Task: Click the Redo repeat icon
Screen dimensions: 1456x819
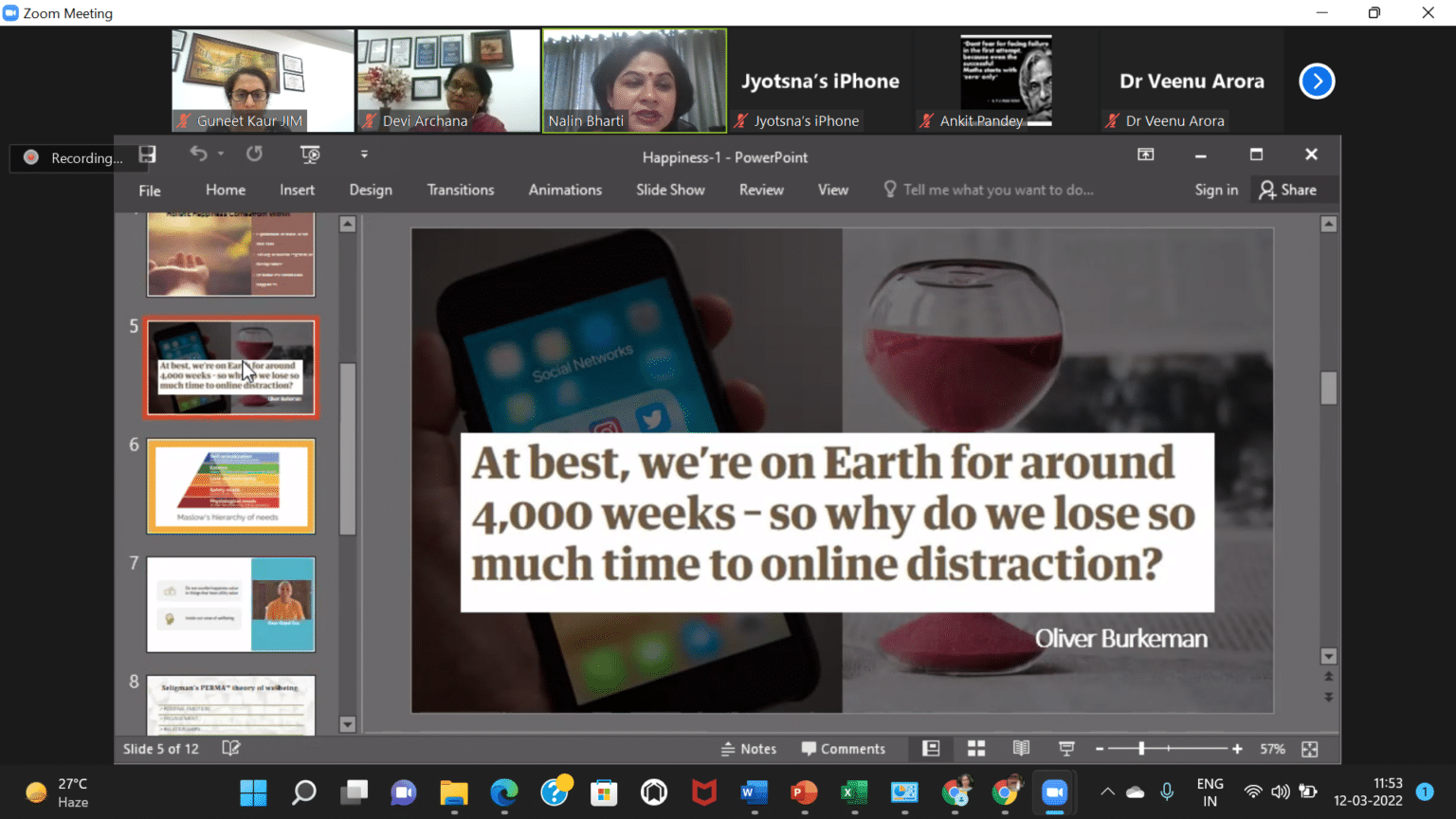Action: point(254,155)
